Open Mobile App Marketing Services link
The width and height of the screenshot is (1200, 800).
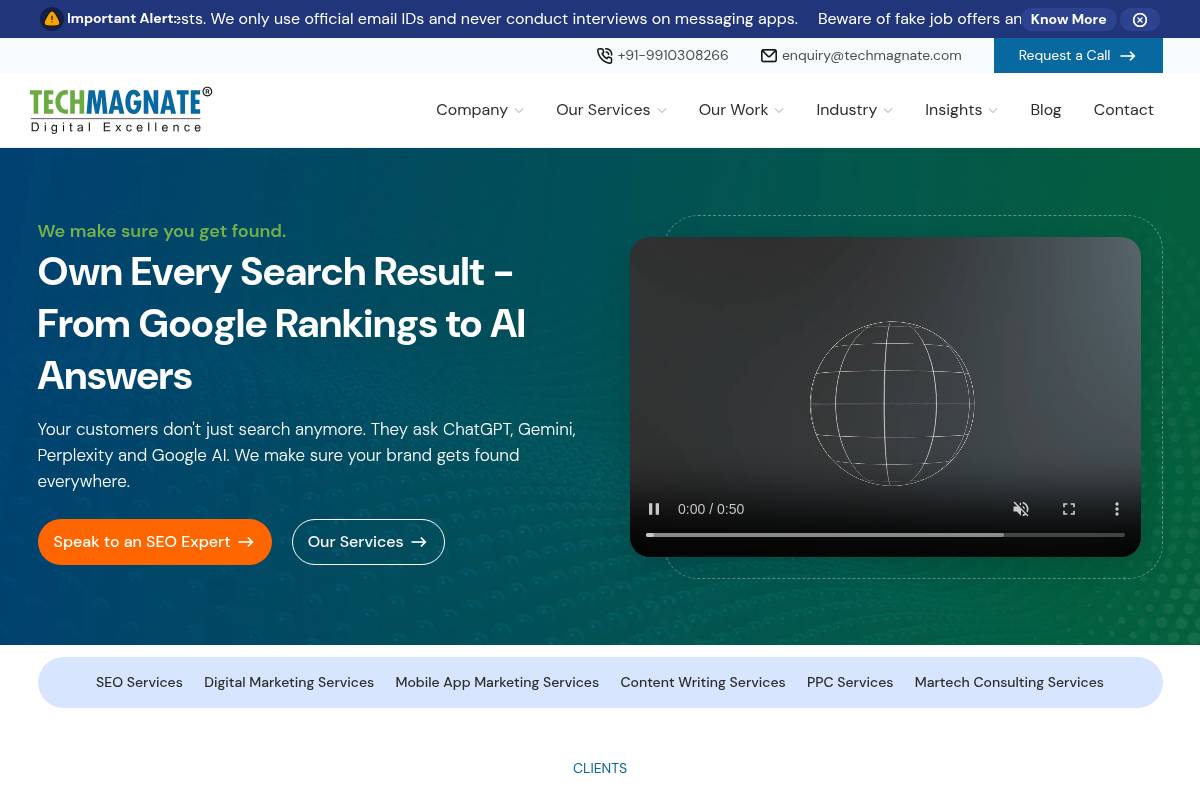pyautogui.click(x=497, y=682)
